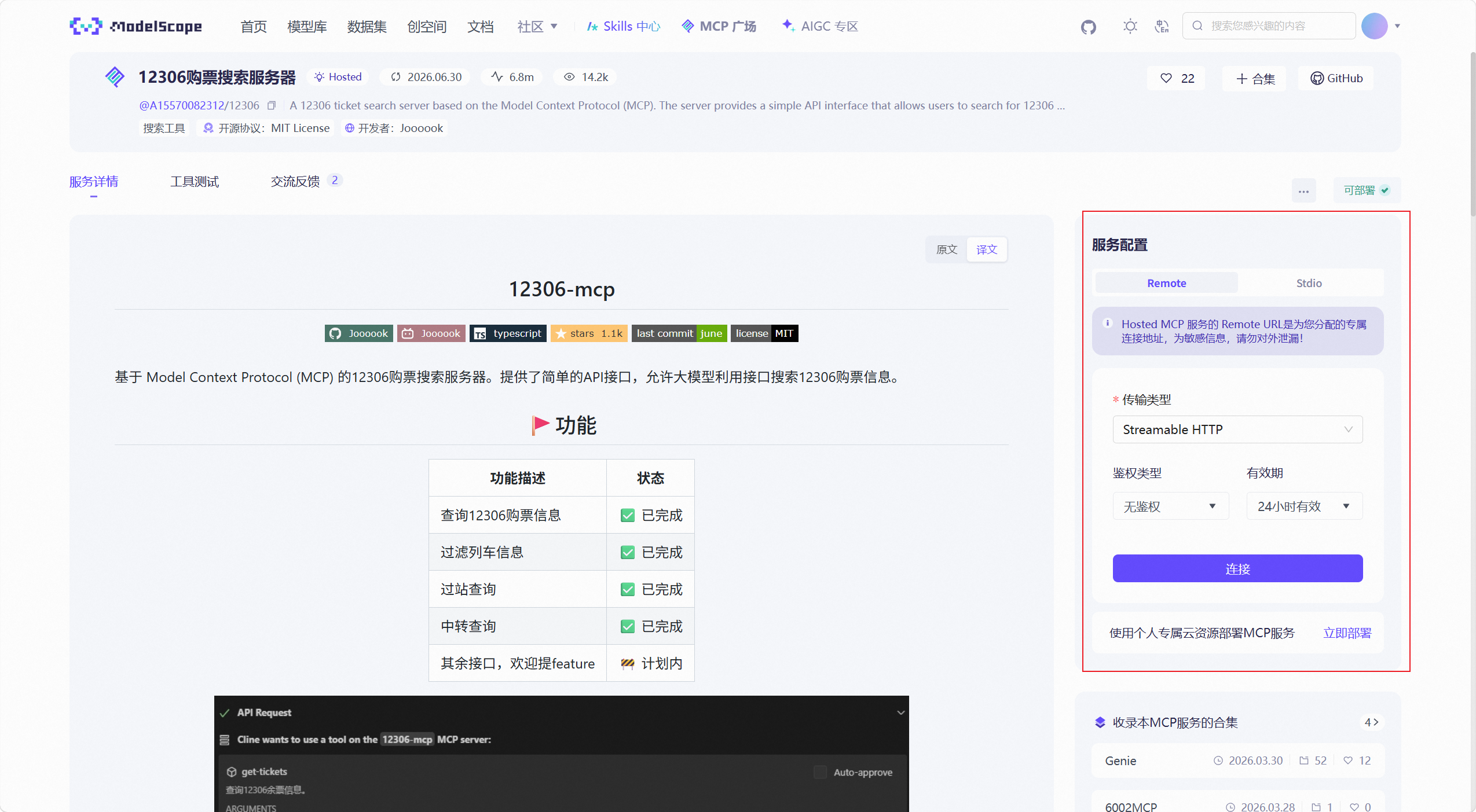Click the 开源协议 MIT License tag
Screen dimensions: 1476x812
point(266,128)
